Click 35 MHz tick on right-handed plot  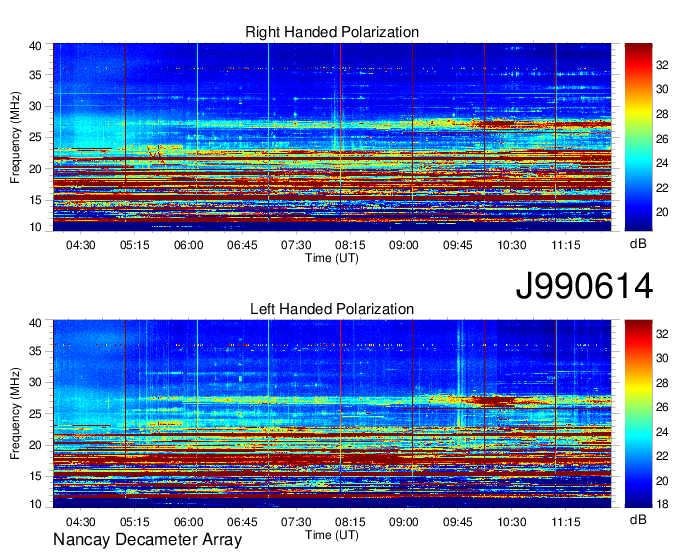[x=36, y=75]
